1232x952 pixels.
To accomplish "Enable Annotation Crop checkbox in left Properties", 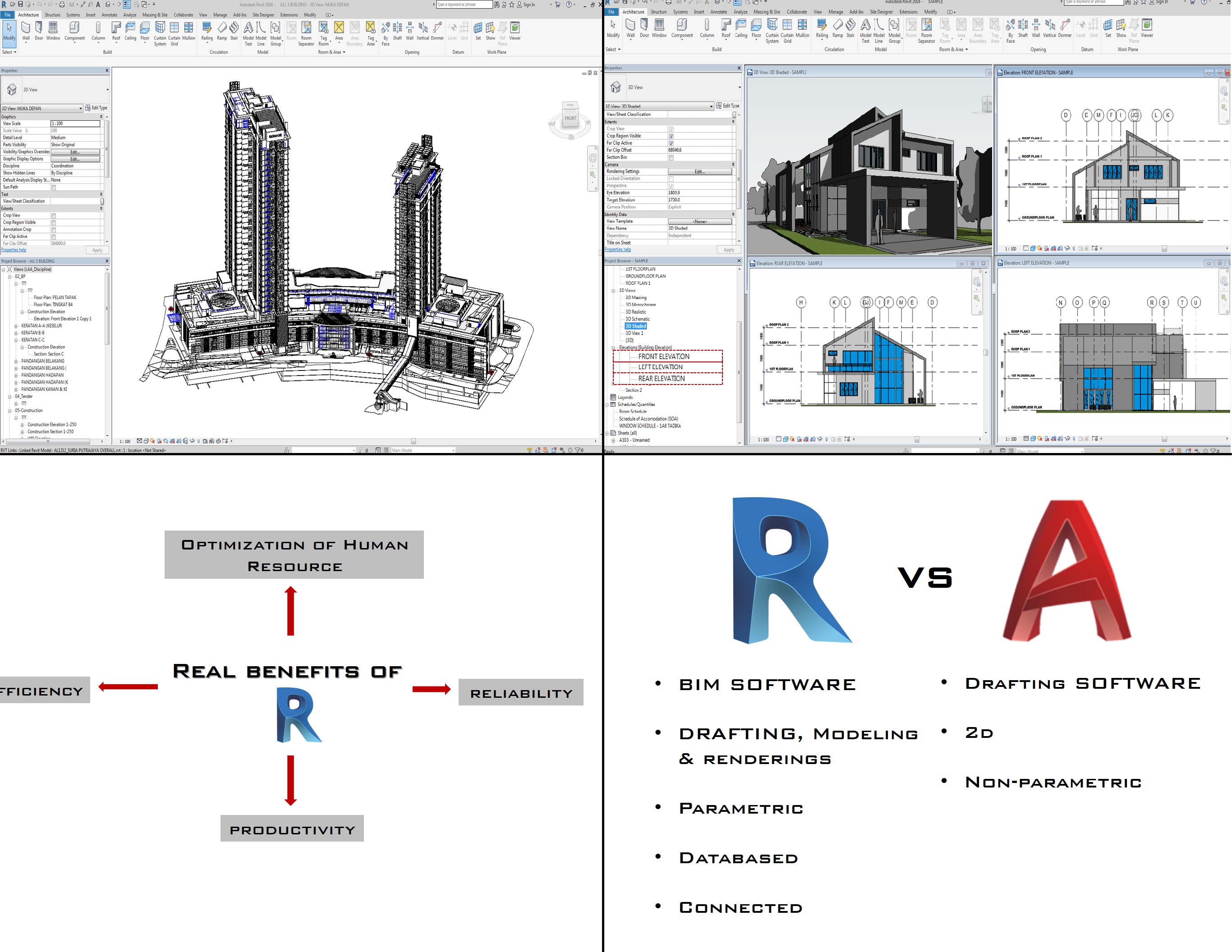I will [54, 229].
